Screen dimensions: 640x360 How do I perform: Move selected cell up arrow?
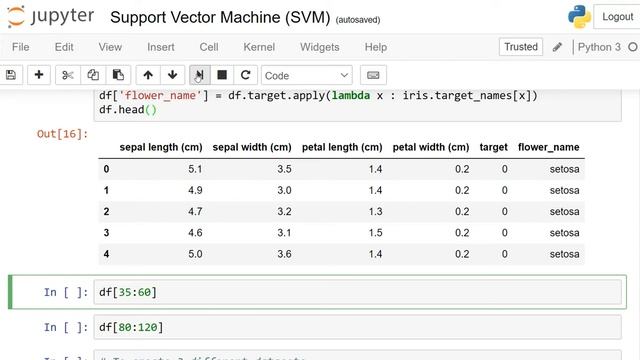tap(148, 75)
